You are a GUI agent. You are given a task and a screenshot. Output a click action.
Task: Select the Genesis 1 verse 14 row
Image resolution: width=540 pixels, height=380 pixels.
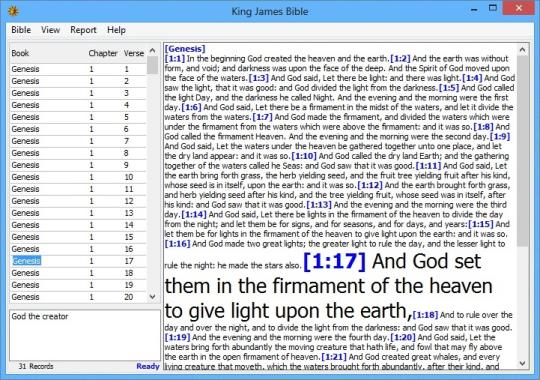tap(78, 225)
